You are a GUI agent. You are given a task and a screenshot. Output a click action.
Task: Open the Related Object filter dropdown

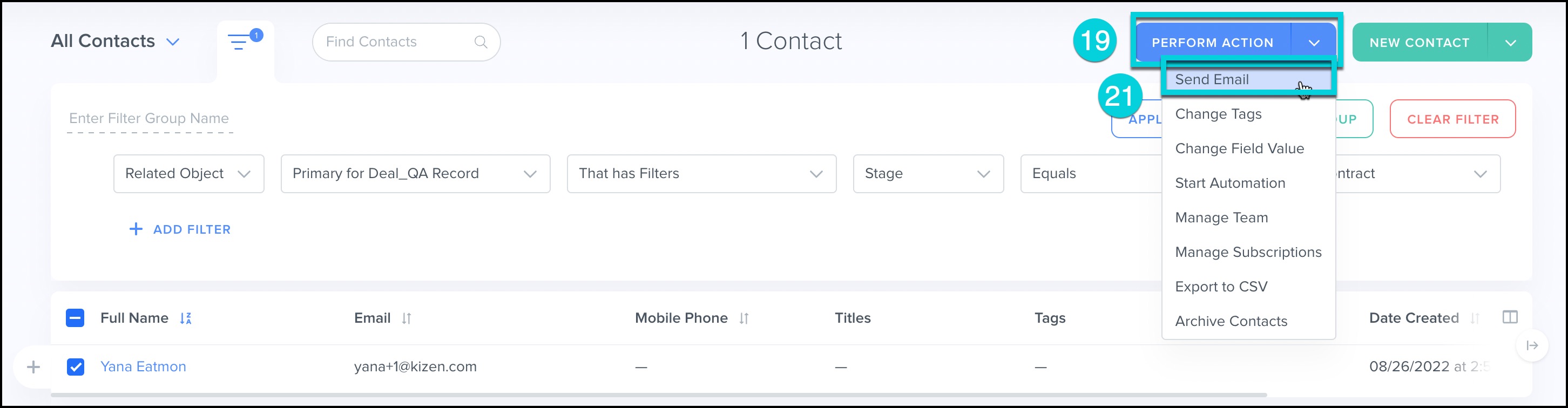point(188,174)
